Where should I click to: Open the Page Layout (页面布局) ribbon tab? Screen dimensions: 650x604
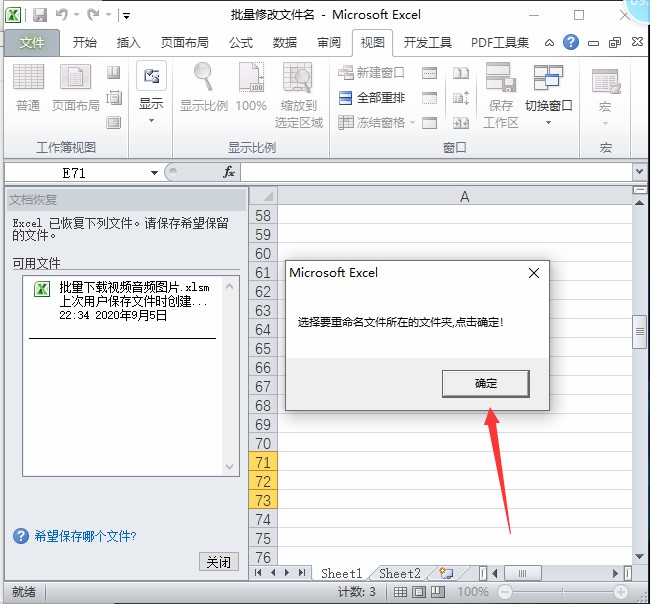point(184,42)
